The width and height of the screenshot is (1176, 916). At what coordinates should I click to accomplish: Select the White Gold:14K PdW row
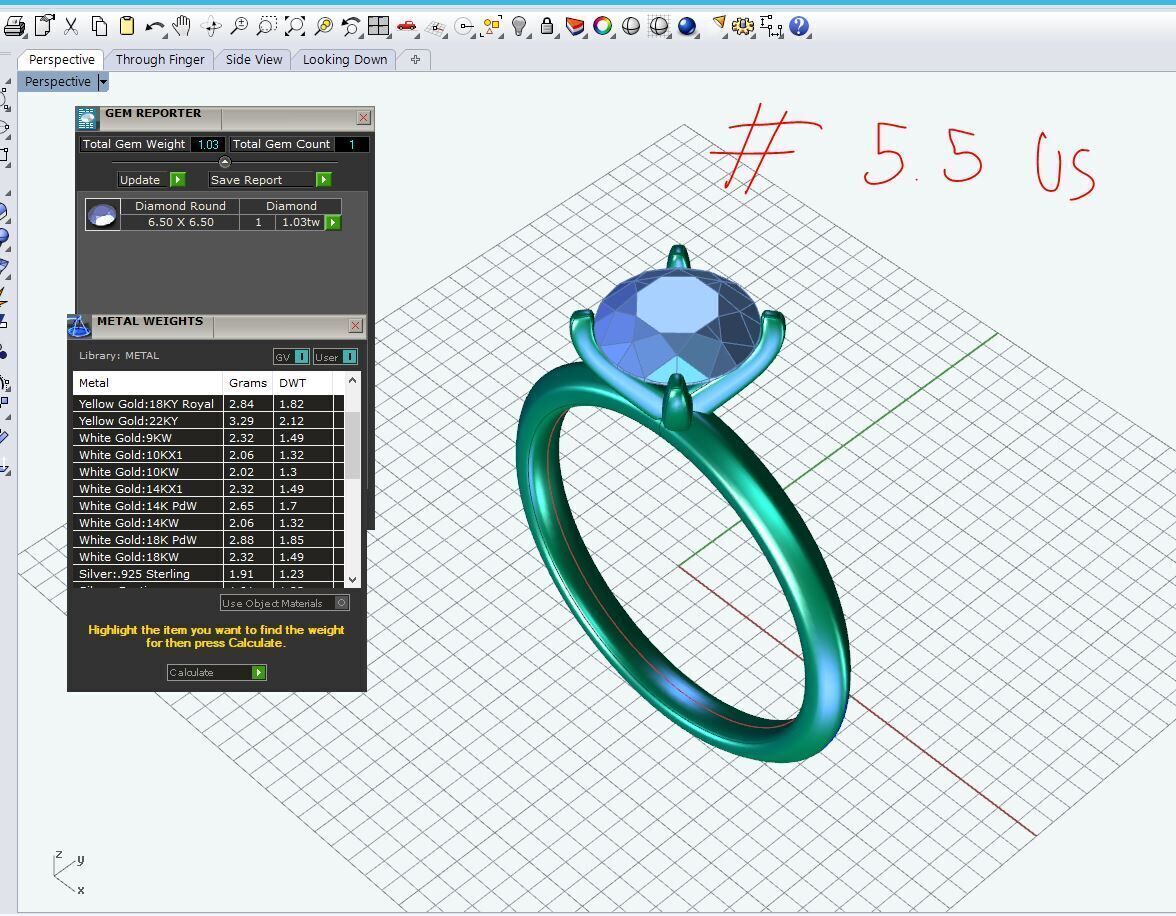pyautogui.click(x=208, y=506)
